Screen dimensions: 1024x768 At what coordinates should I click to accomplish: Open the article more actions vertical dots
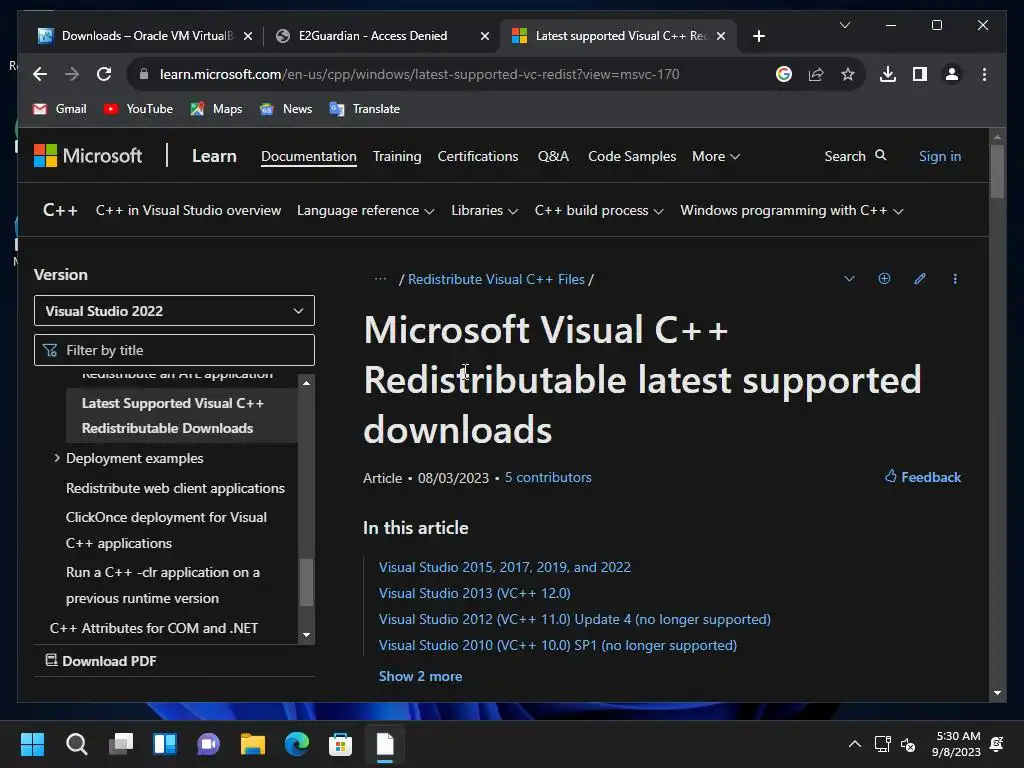[x=955, y=279]
